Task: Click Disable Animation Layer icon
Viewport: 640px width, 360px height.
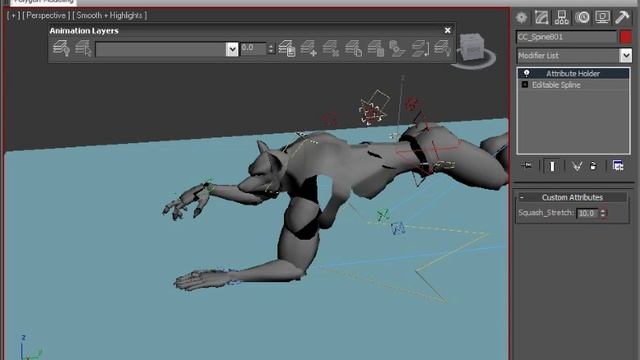Action: pyautogui.click(x=442, y=49)
